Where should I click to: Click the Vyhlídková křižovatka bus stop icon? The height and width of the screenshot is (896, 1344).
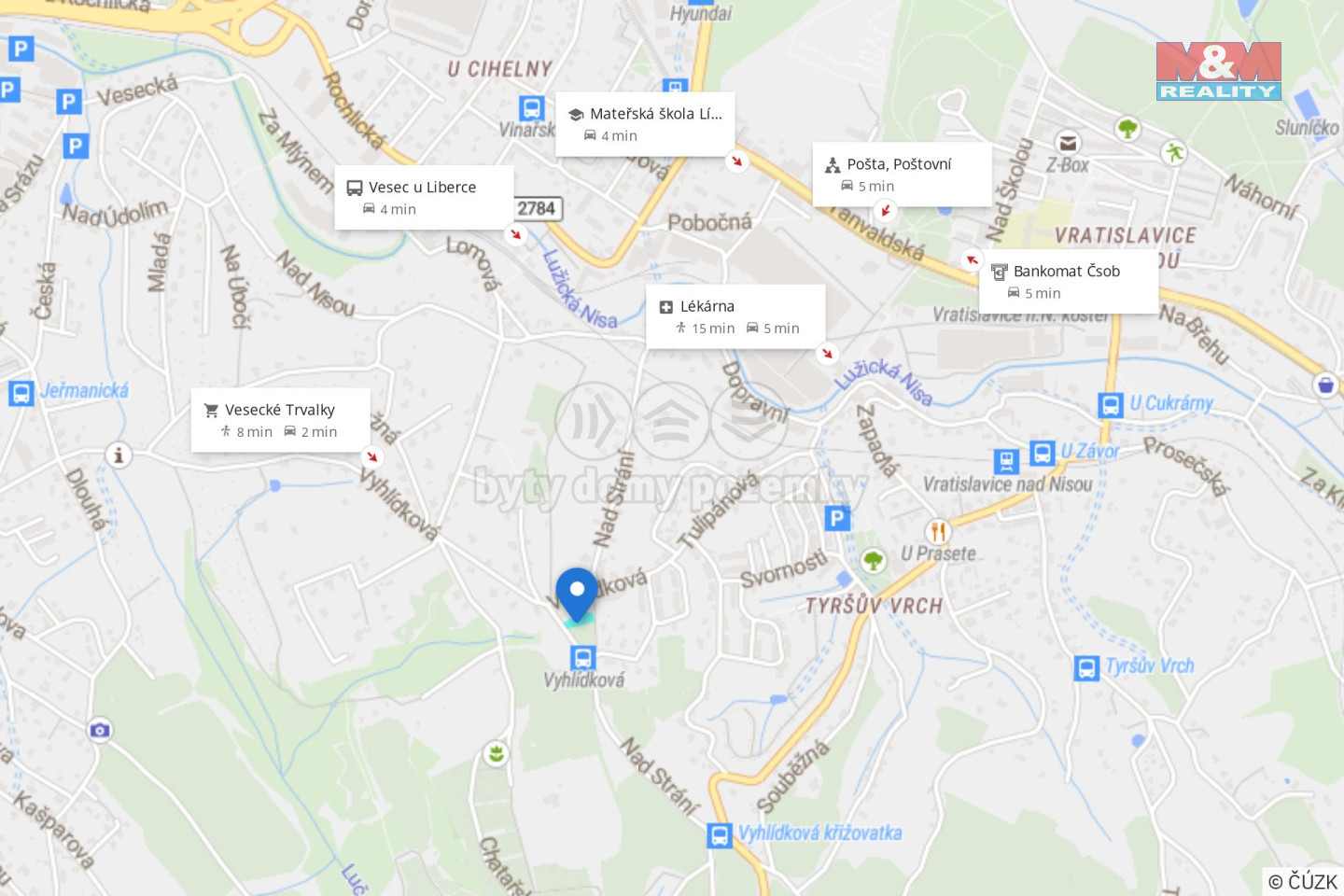click(720, 834)
